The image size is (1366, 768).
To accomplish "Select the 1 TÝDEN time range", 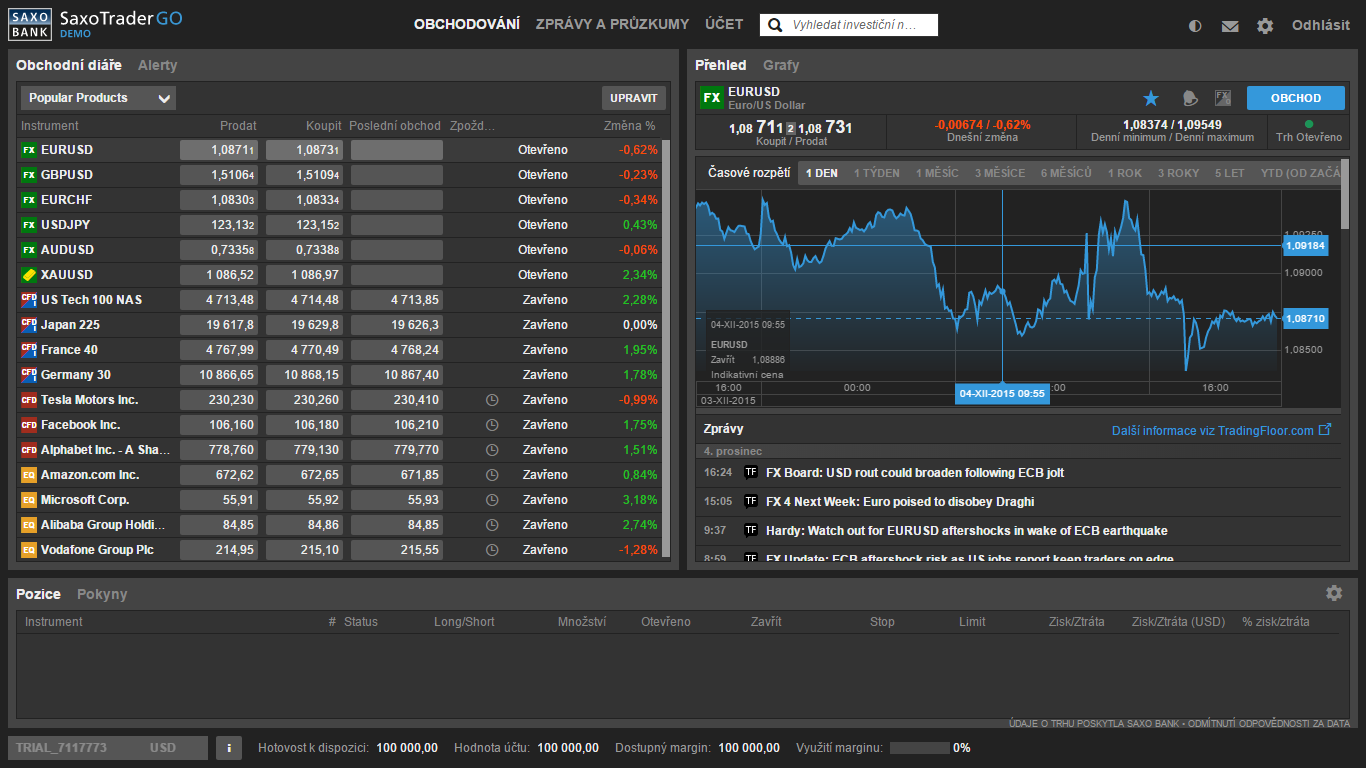I will [x=877, y=173].
